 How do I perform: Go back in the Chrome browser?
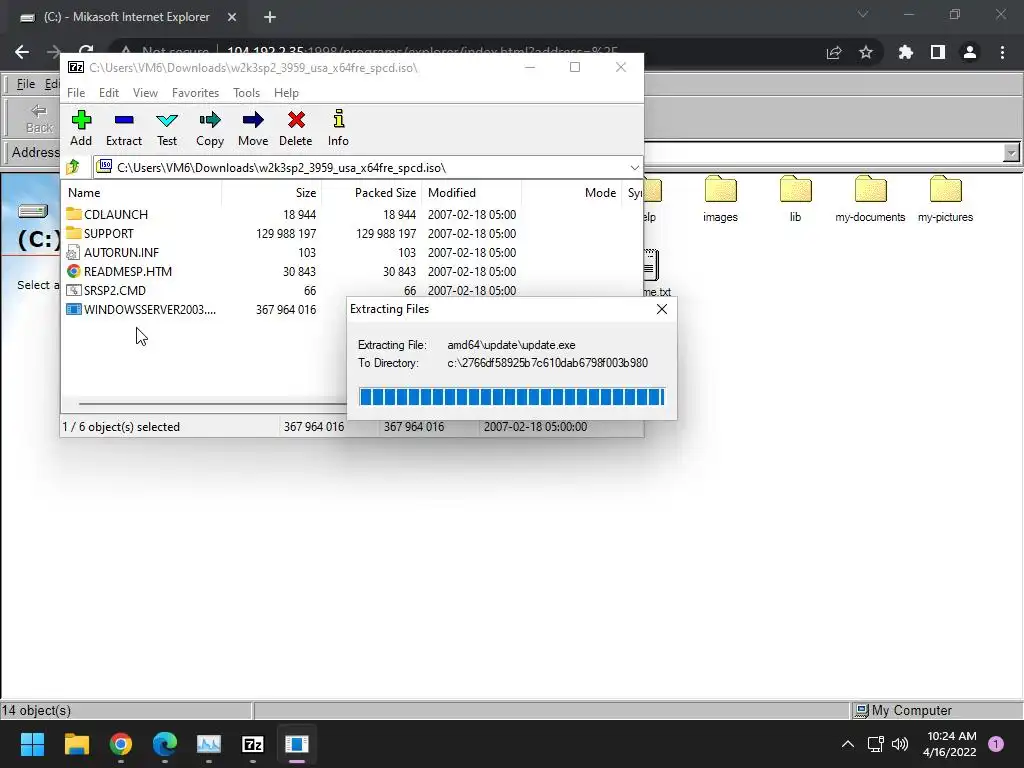[x=22, y=52]
